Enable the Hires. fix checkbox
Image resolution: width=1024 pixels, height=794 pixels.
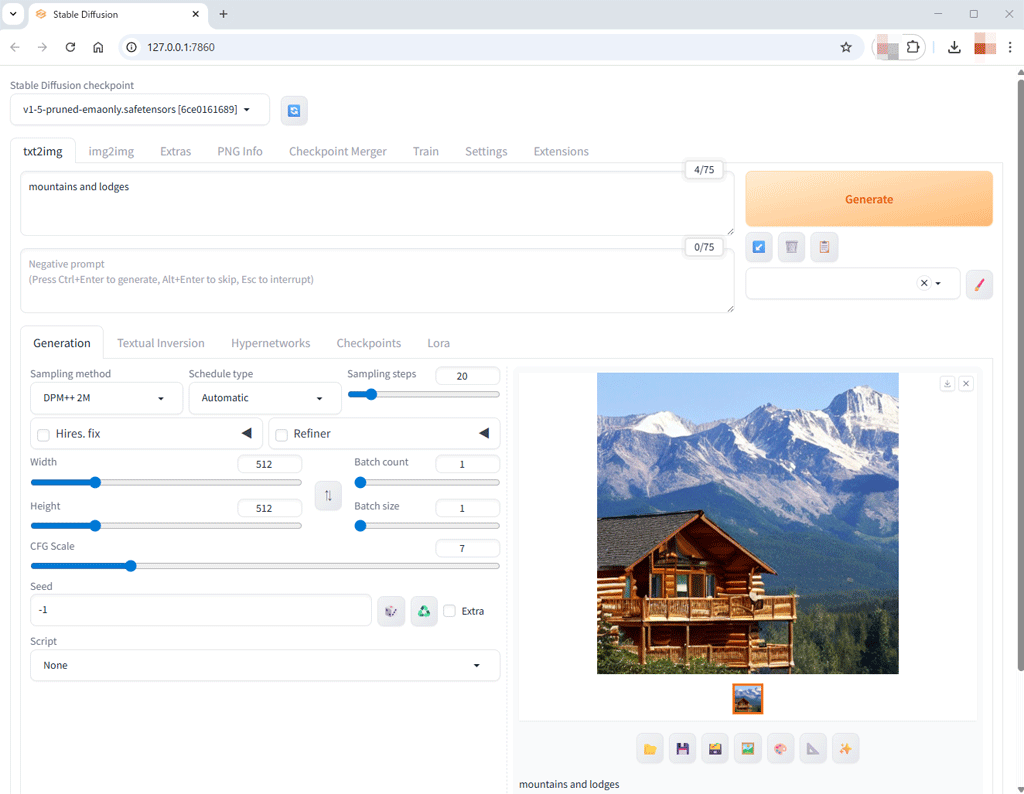(x=44, y=435)
